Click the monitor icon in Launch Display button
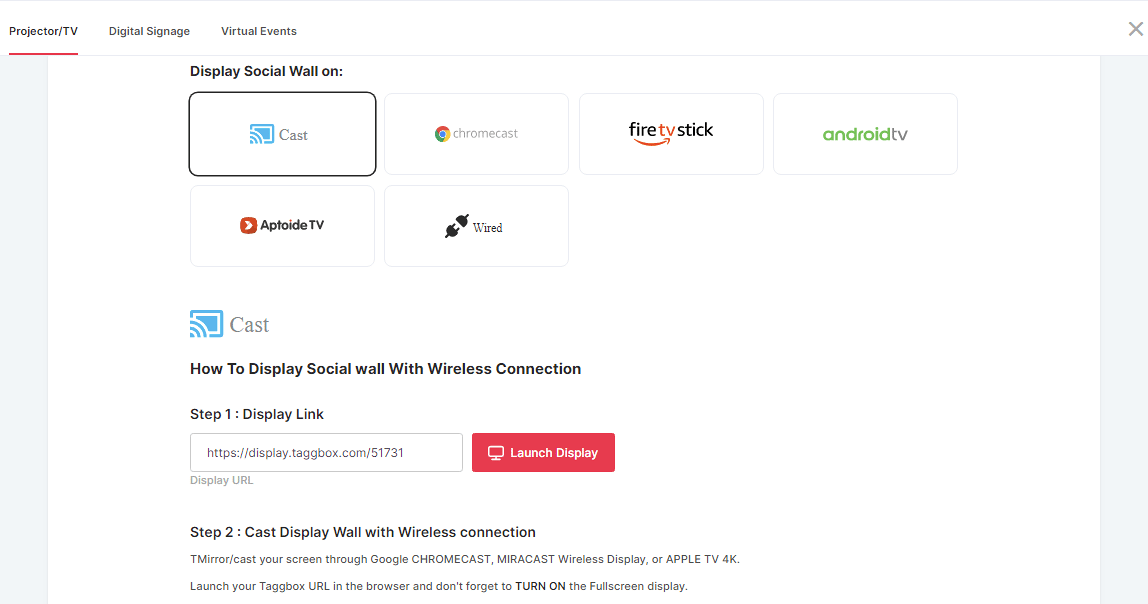This screenshot has width=1148, height=604. tap(495, 453)
